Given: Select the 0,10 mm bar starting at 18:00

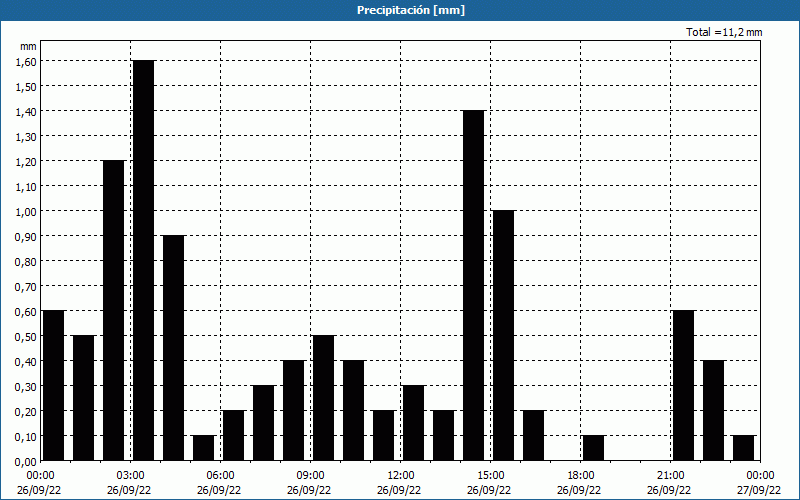Looking at the screenshot, I should [593, 448].
